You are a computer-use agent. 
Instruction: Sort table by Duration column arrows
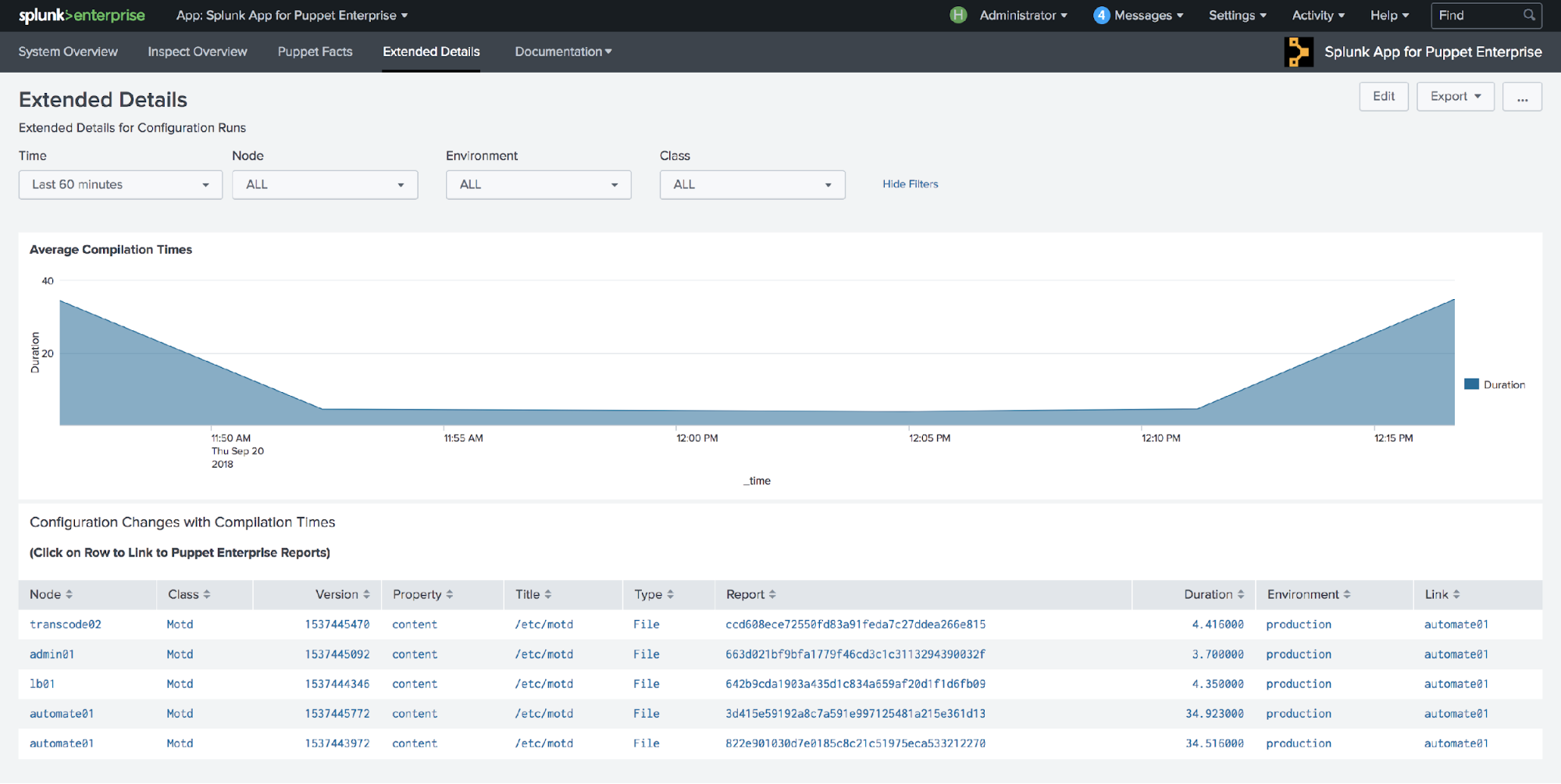coord(1241,594)
